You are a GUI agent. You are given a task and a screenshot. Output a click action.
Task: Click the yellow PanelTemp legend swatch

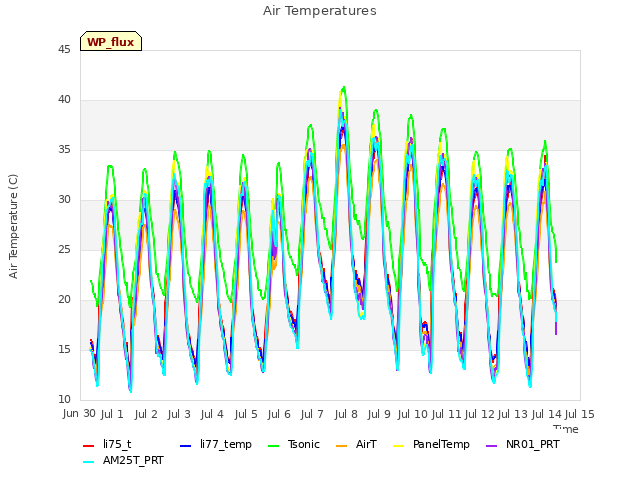(x=398, y=445)
